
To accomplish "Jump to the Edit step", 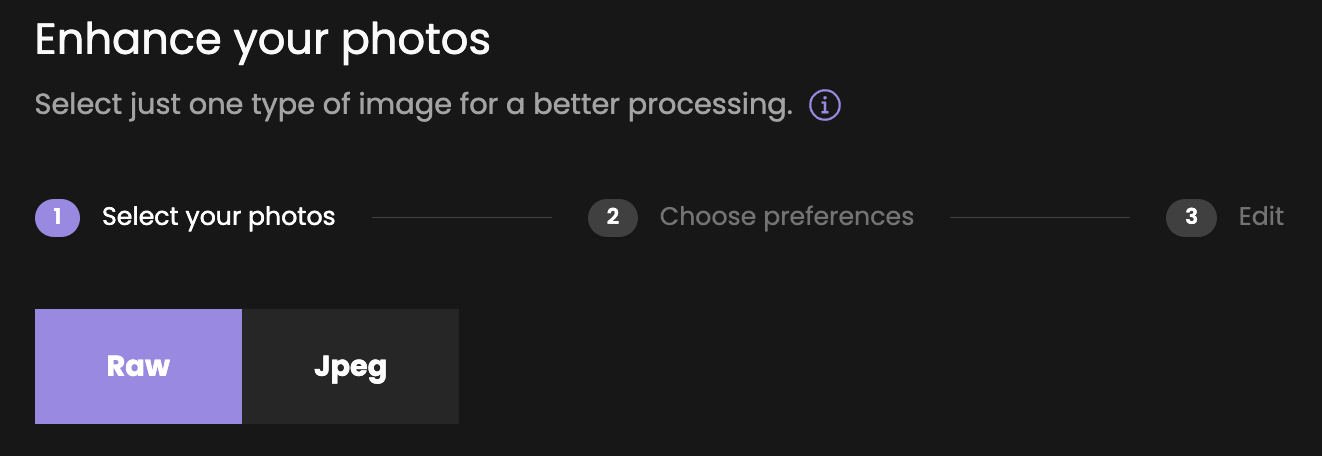I will click(1261, 217).
